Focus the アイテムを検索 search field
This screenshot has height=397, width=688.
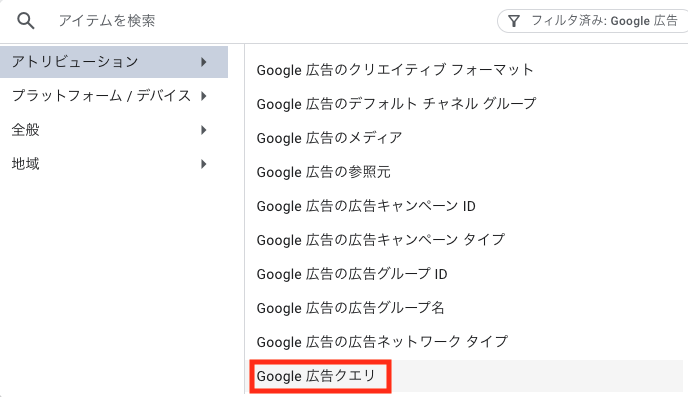pyautogui.click(x=263, y=21)
